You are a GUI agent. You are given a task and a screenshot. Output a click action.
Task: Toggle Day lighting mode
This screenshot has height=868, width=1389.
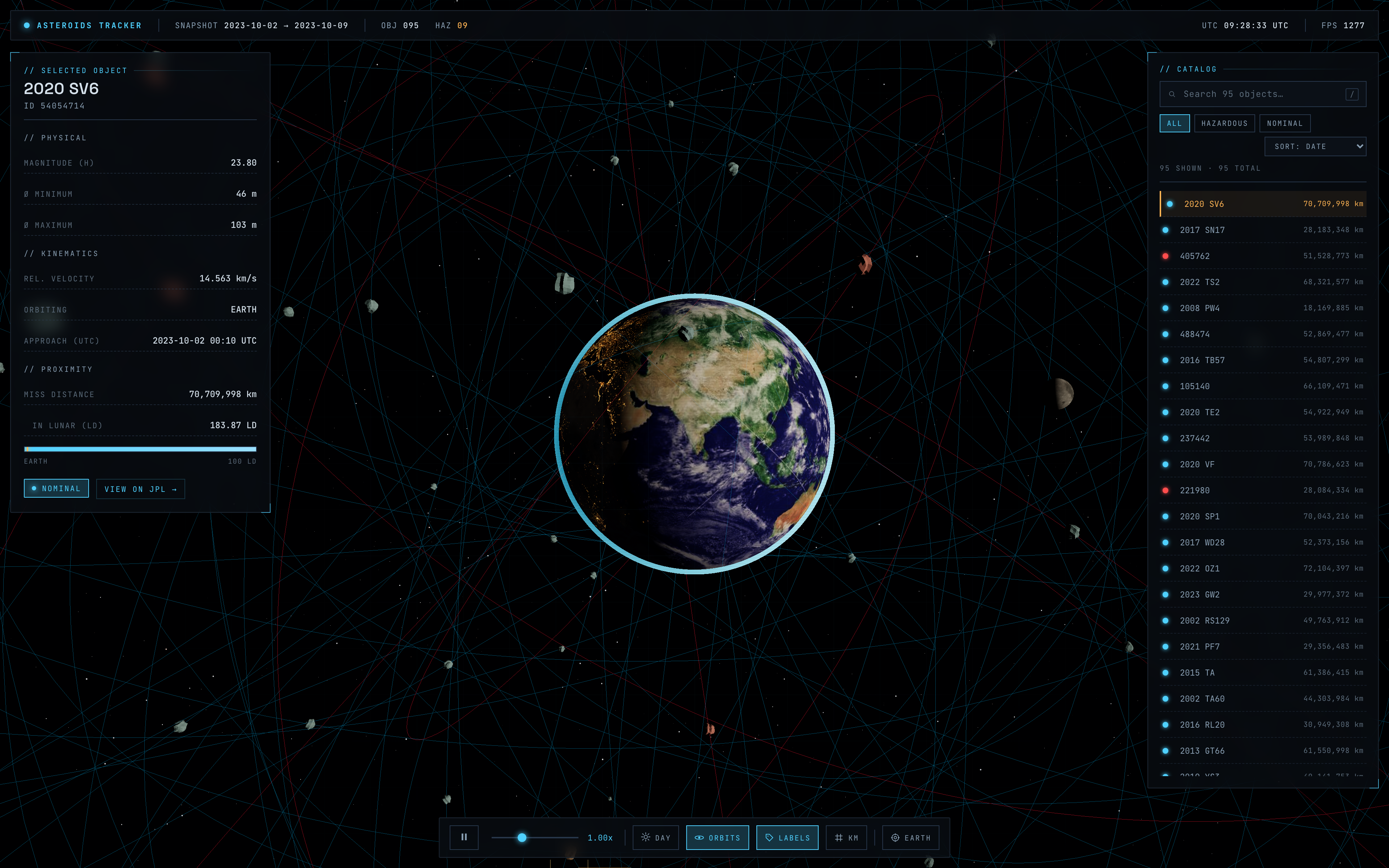pyautogui.click(x=655, y=838)
